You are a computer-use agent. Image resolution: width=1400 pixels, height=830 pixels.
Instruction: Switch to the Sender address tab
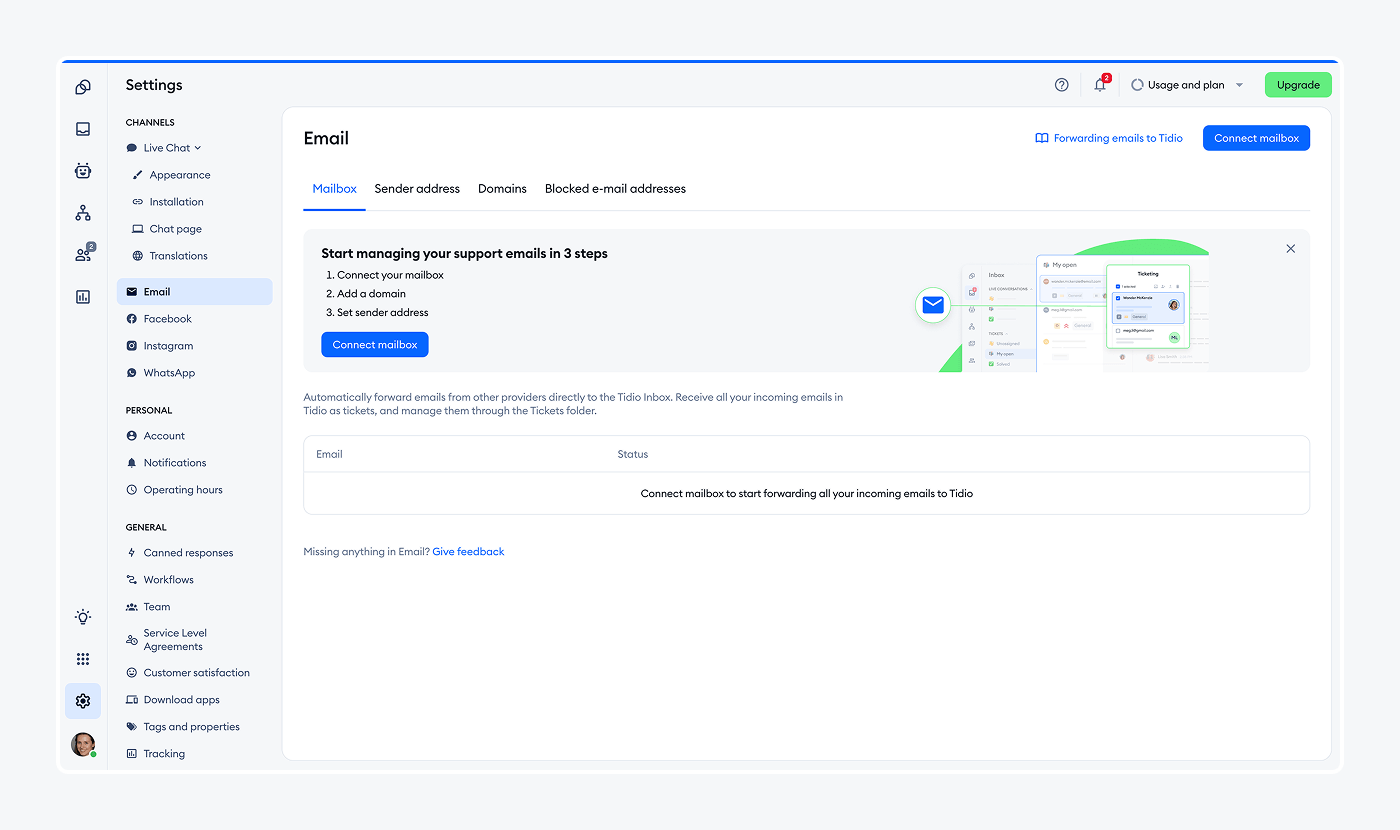coord(417,188)
